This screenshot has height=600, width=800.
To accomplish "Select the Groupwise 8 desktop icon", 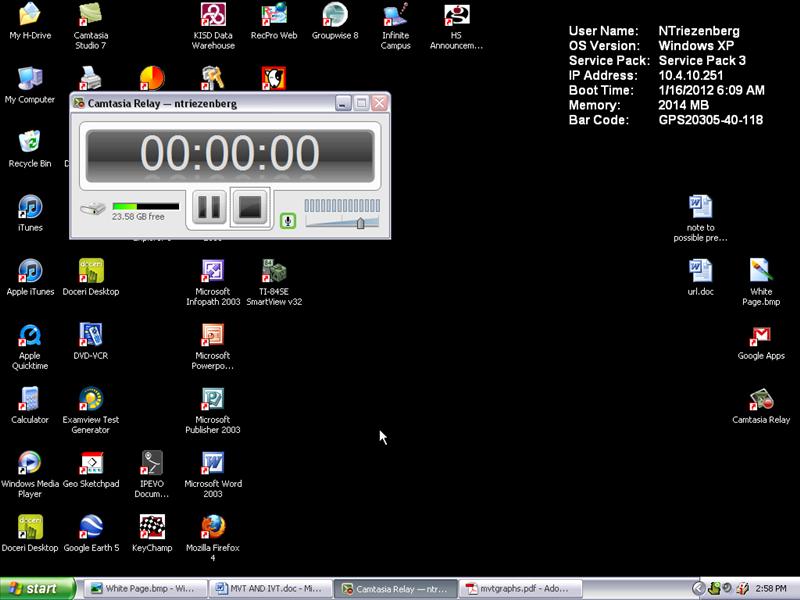I will [x=335, y=21].
